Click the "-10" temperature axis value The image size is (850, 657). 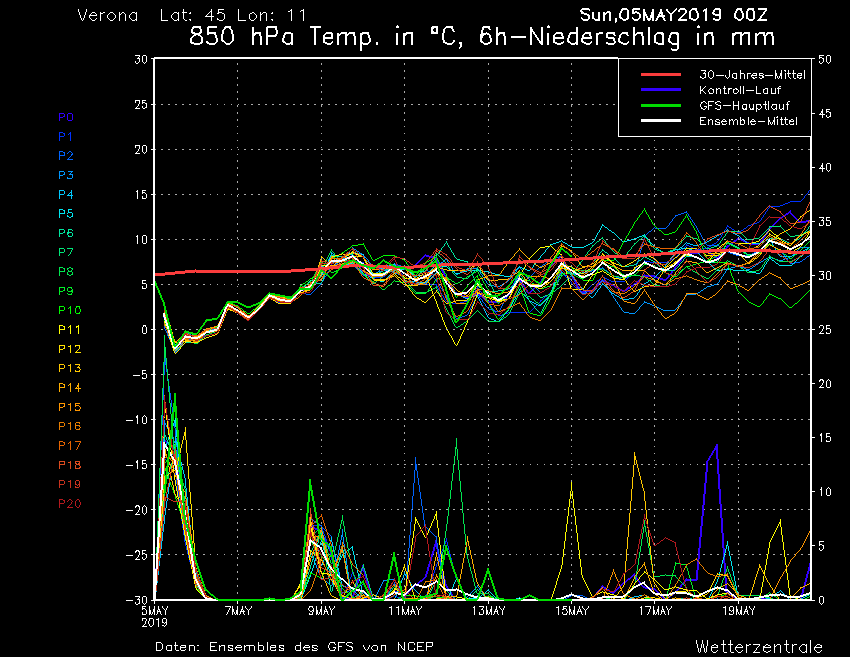[137, 420]
